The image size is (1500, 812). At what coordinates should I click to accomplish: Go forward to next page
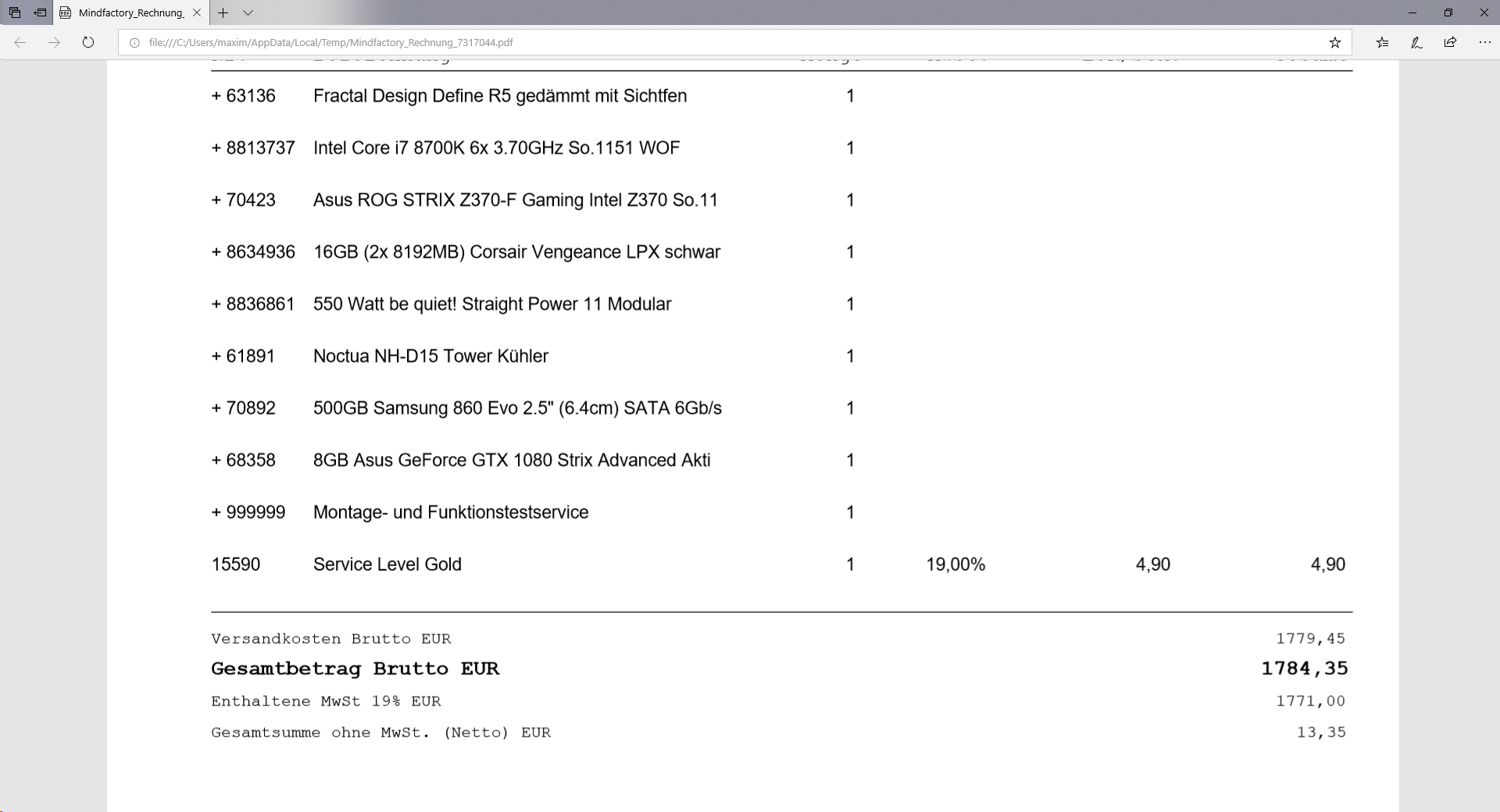54,42
